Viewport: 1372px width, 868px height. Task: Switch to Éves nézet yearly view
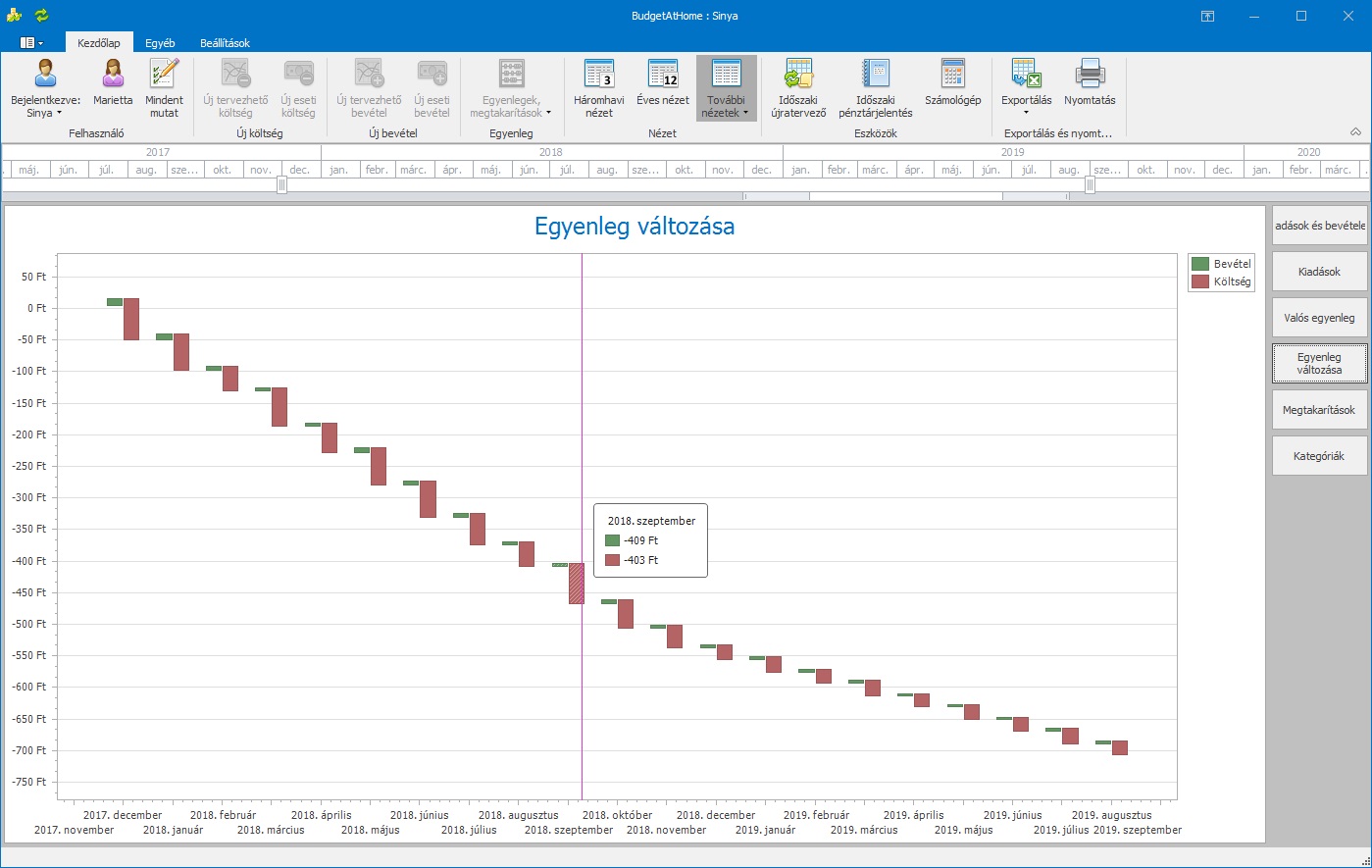[663, 88]
